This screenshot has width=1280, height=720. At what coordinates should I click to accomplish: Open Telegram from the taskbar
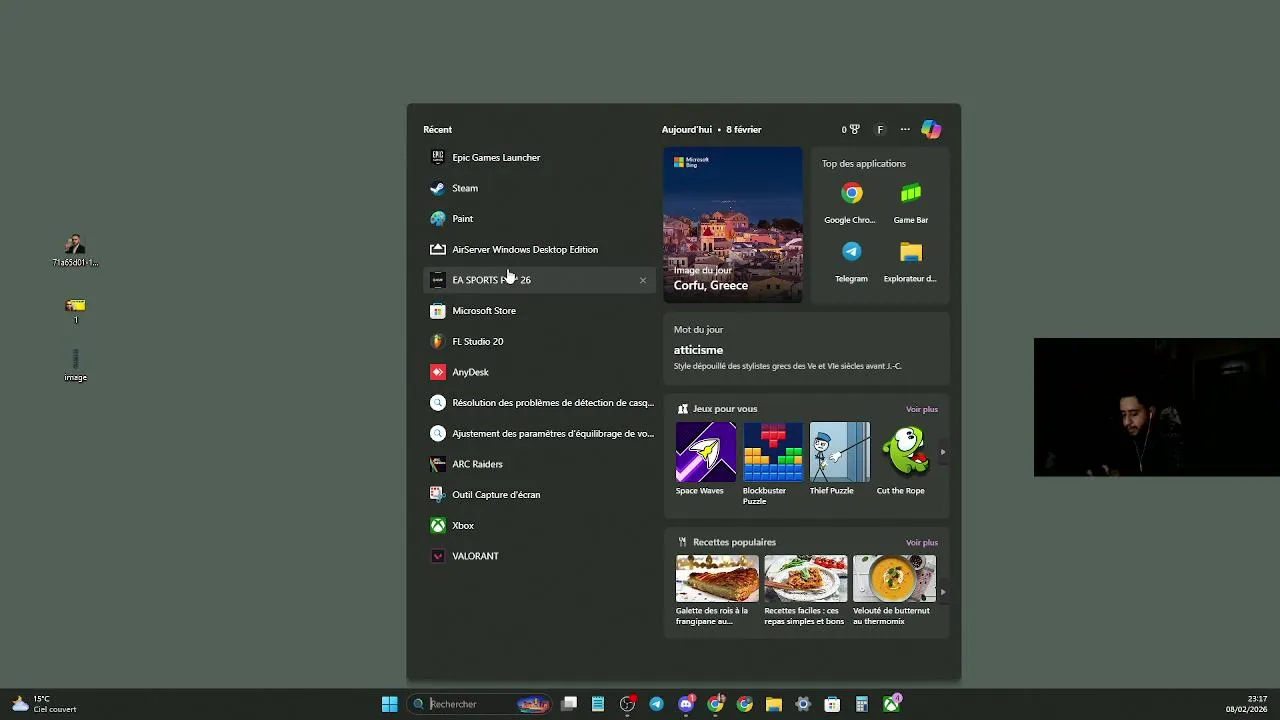656,704
